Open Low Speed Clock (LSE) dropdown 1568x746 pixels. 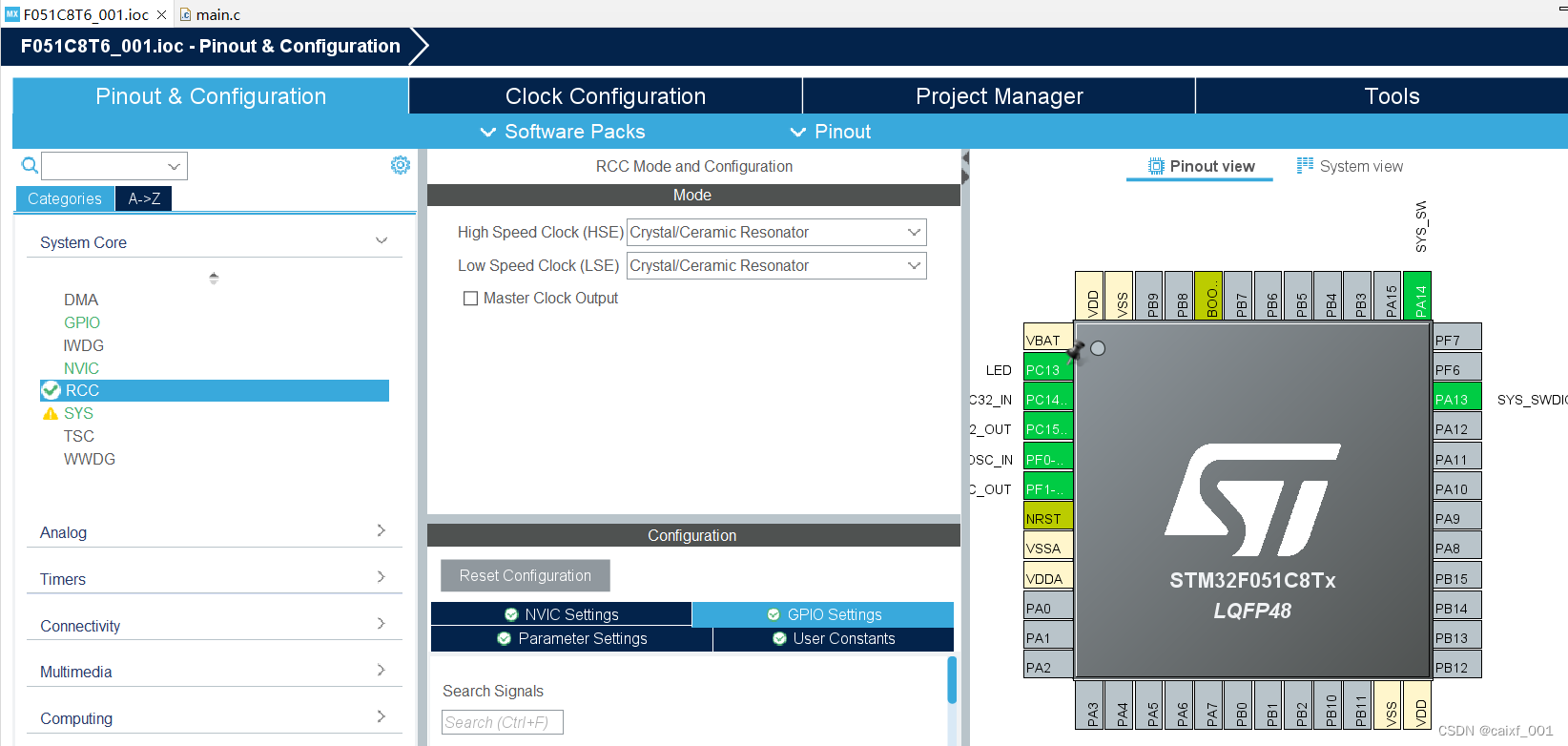click(x=776, y=265)
